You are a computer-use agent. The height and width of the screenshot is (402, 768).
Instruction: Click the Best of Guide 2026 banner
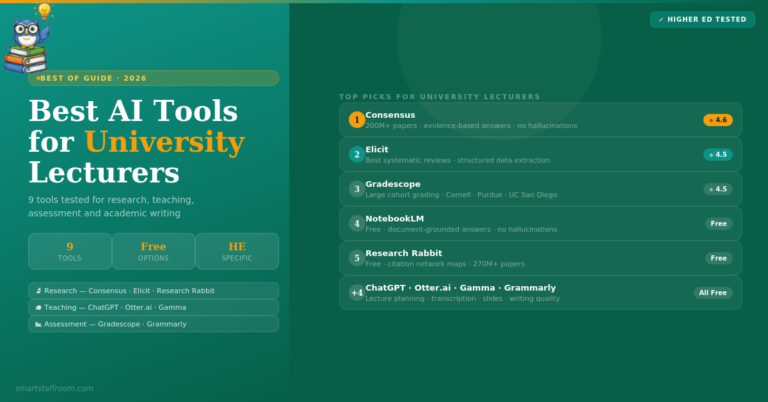coord(153,78)
